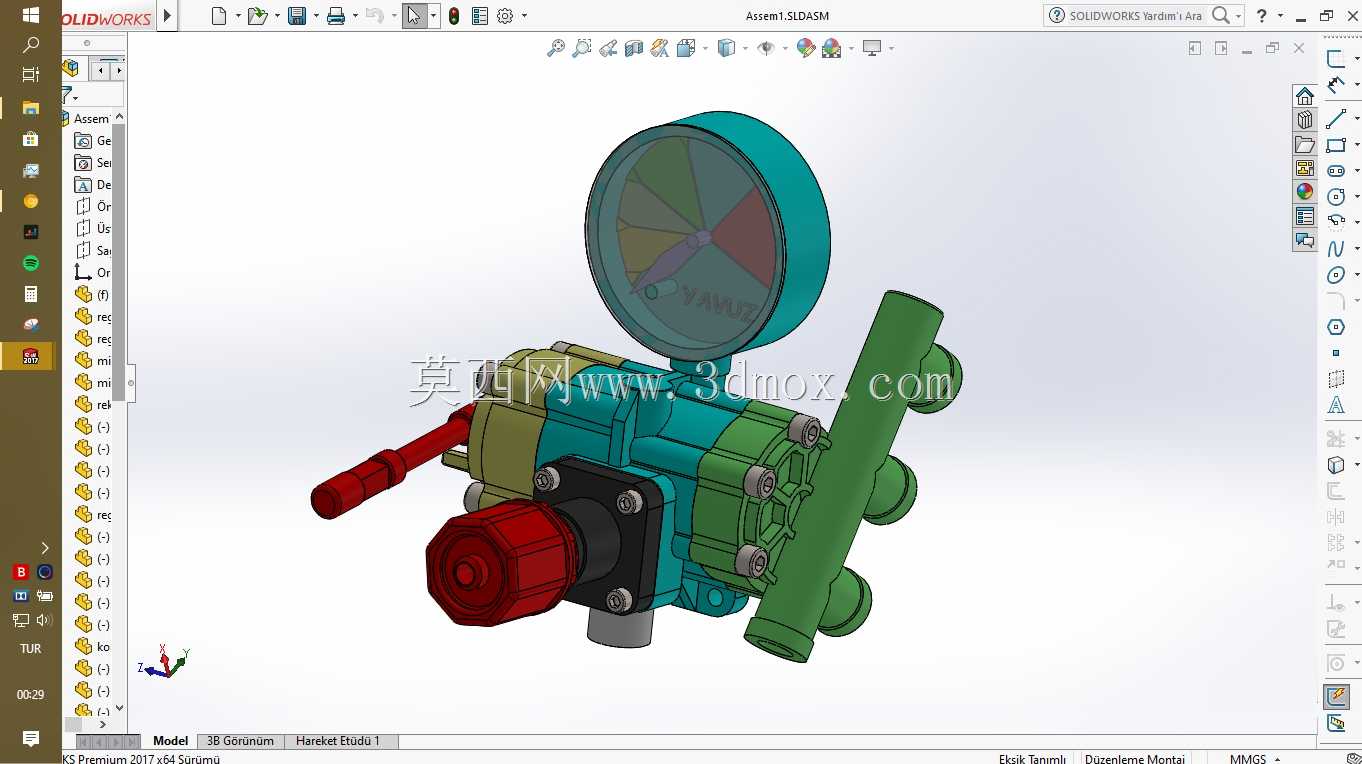Viewport: 1362px width, 764px height.
Task: Click the Zoom to Area icon
Action: pyautogui.click(x=582, y=48)
